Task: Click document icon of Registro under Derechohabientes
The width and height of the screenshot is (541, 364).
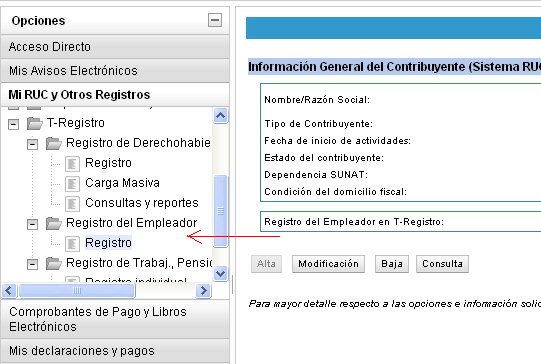Action: [72, 164]
